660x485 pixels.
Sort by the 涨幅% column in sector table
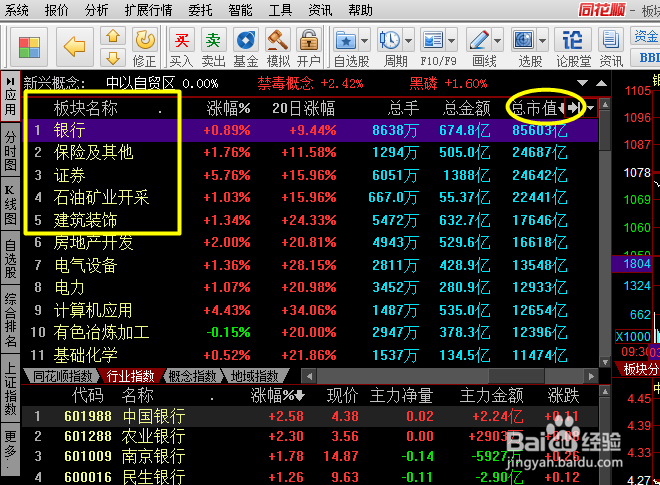pyautogui.click(x=229, y=109)
